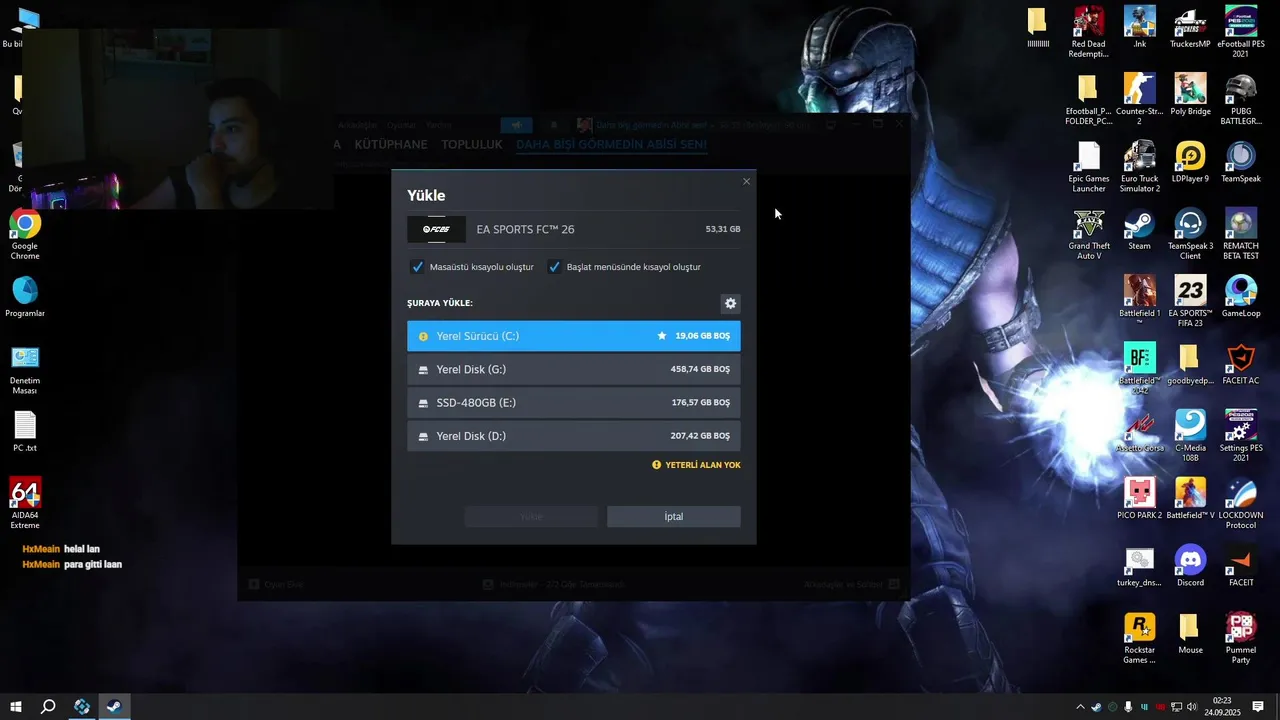This screenshot has height=720, width=1280.
Task: Open Battlefield V desktop shortcut
Action: pyautogui.click(x=1190, y=498)
